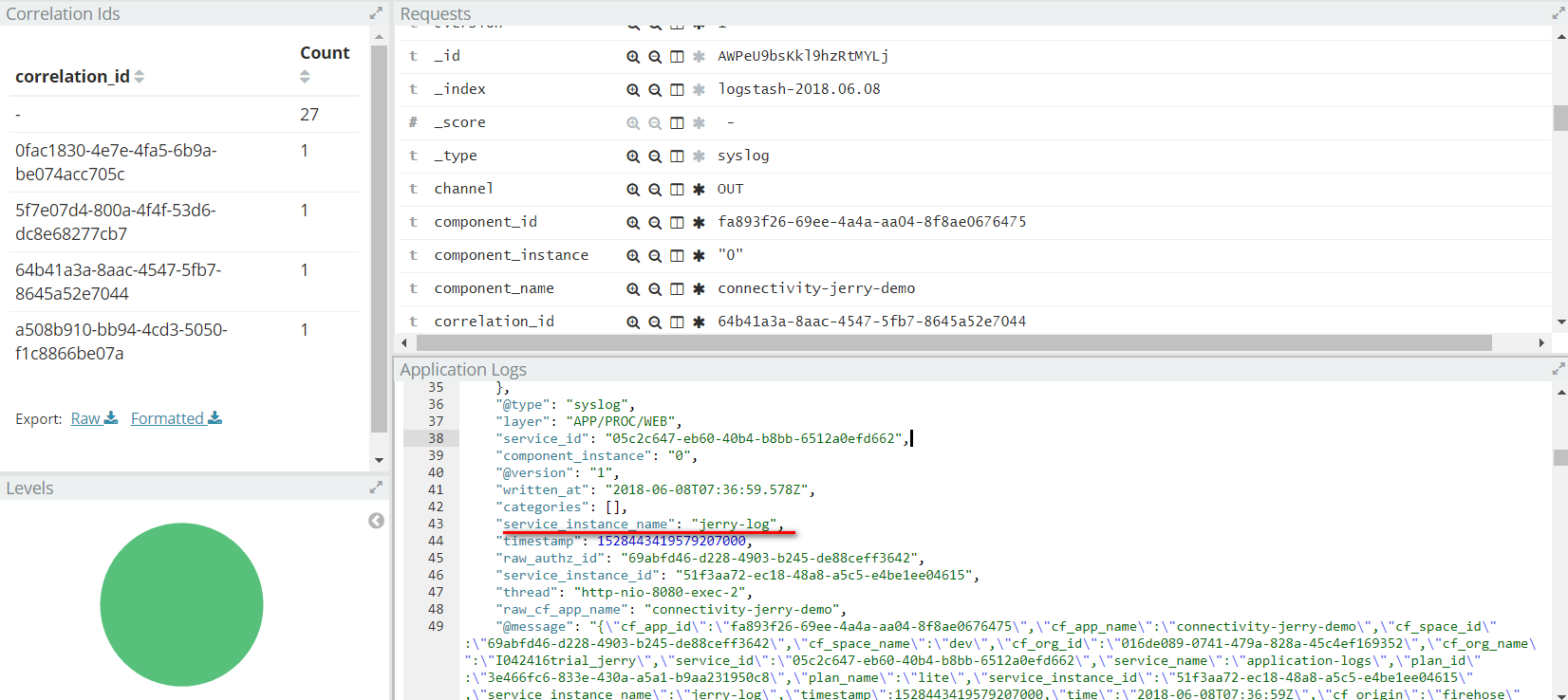Click the syslog _type value

[743, 156]
